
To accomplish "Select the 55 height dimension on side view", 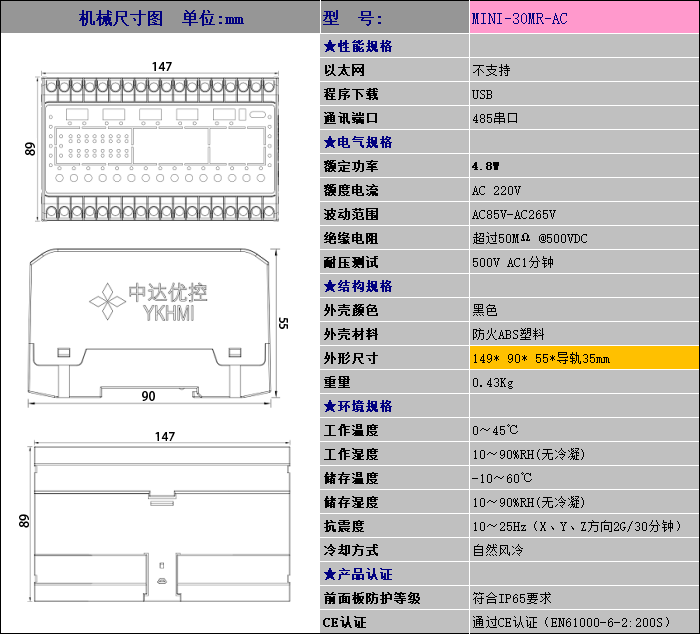I will pyautogui.click(x=283, y=323).
